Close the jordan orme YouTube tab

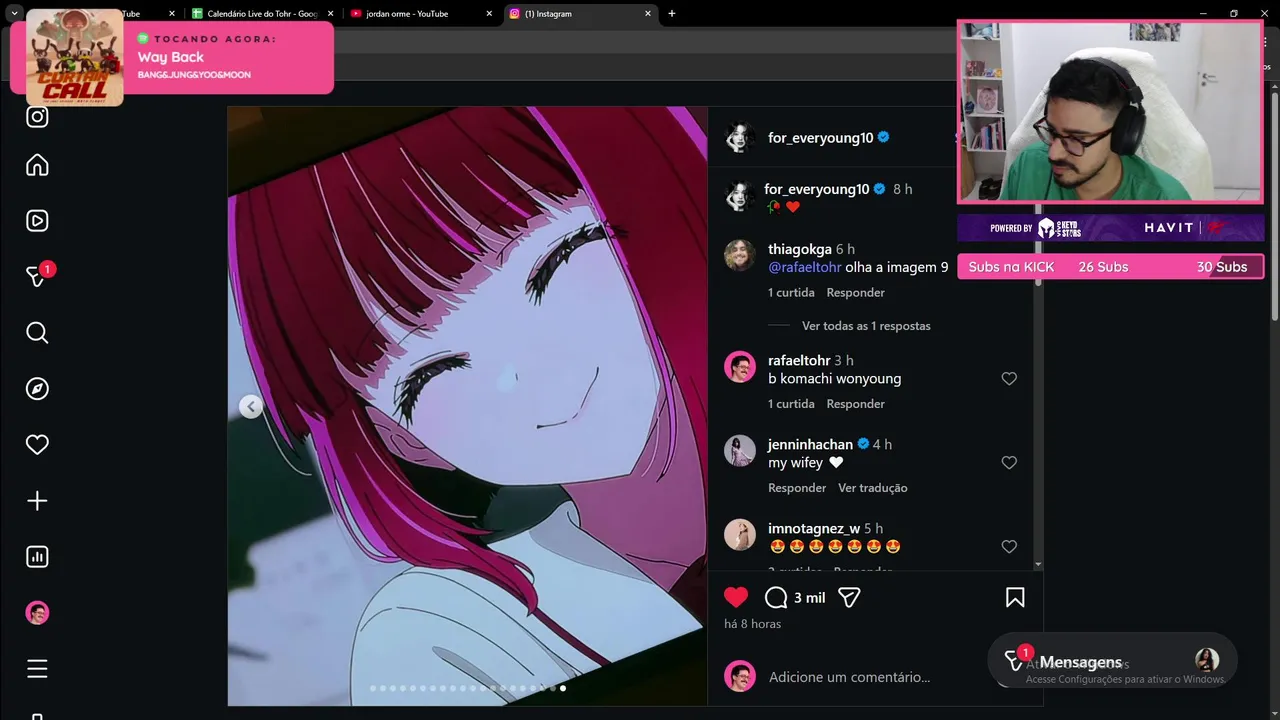(x=489, y=14)
